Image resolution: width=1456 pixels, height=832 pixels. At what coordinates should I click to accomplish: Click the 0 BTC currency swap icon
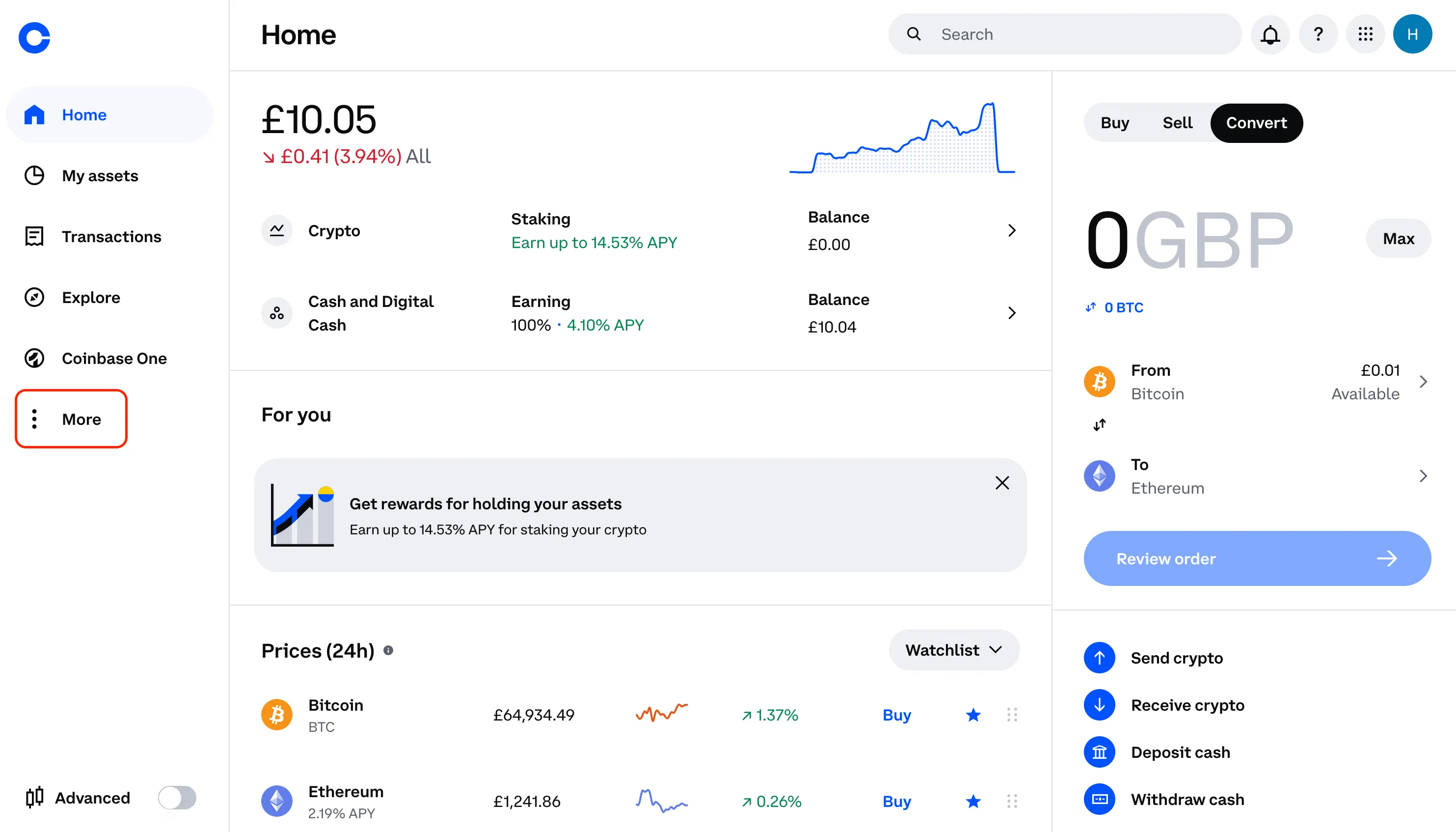click(x=1091, y=307)
